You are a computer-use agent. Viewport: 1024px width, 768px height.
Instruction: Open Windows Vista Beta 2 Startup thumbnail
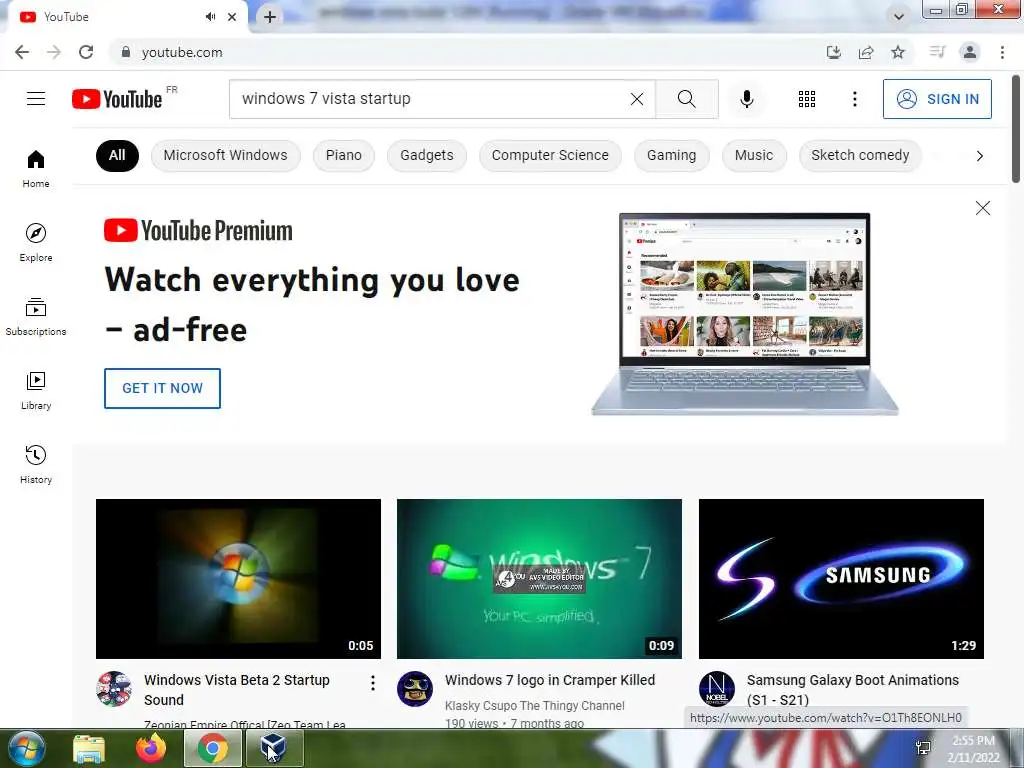(x=238, y=579)
